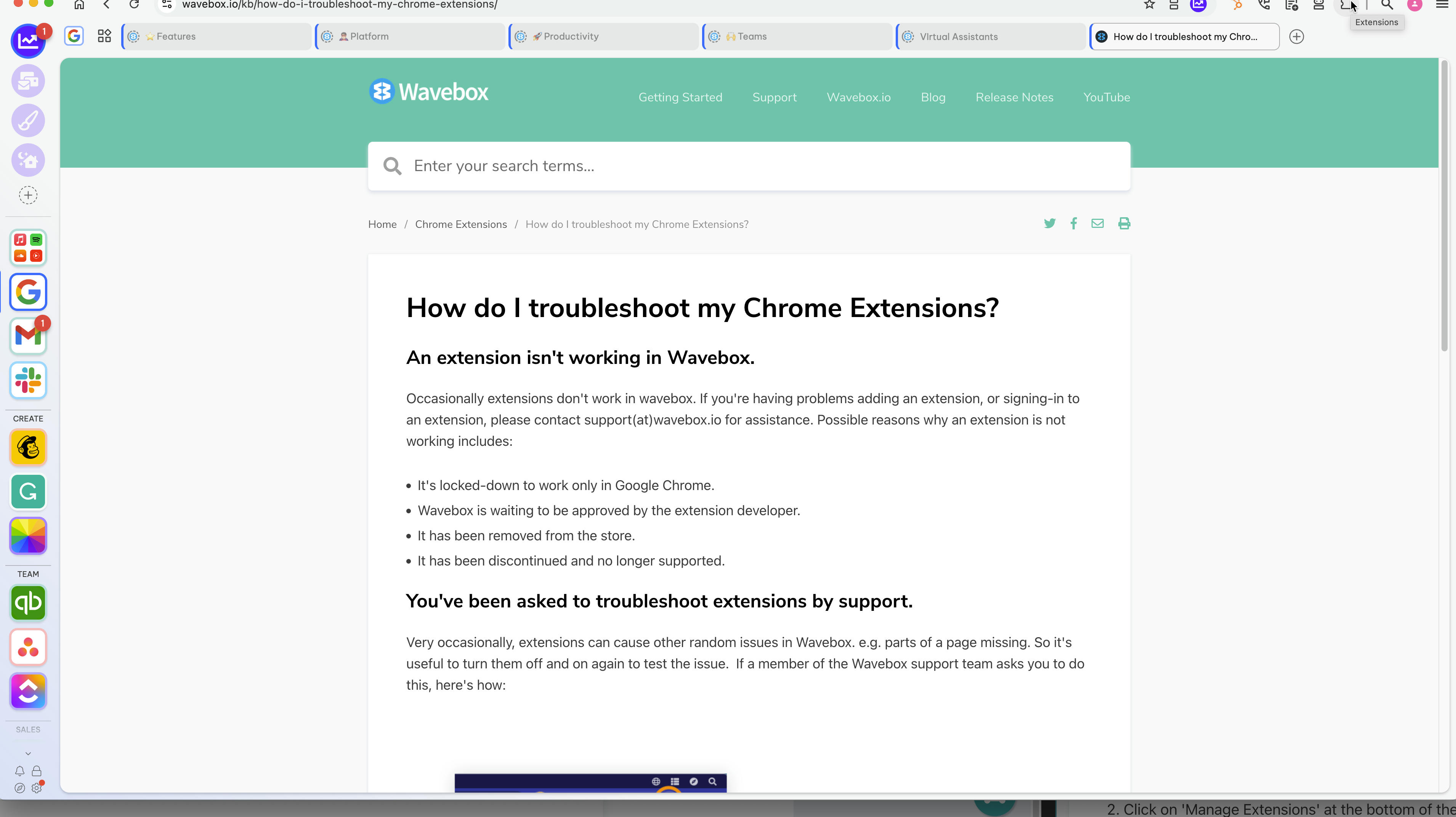Open Grammarly green G app
Viewport: 1456px width, 817px height.
click(x=28, y=492)
